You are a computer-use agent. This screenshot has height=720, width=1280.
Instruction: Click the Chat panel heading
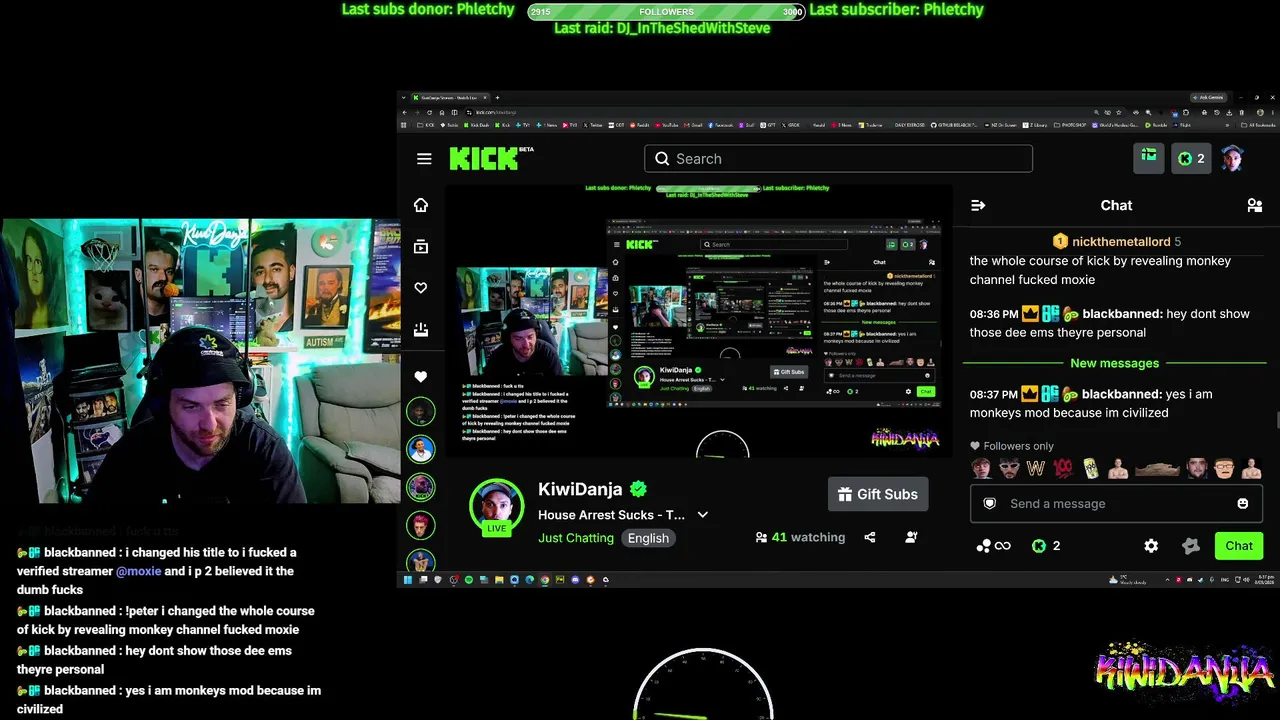pos(1116,205)
